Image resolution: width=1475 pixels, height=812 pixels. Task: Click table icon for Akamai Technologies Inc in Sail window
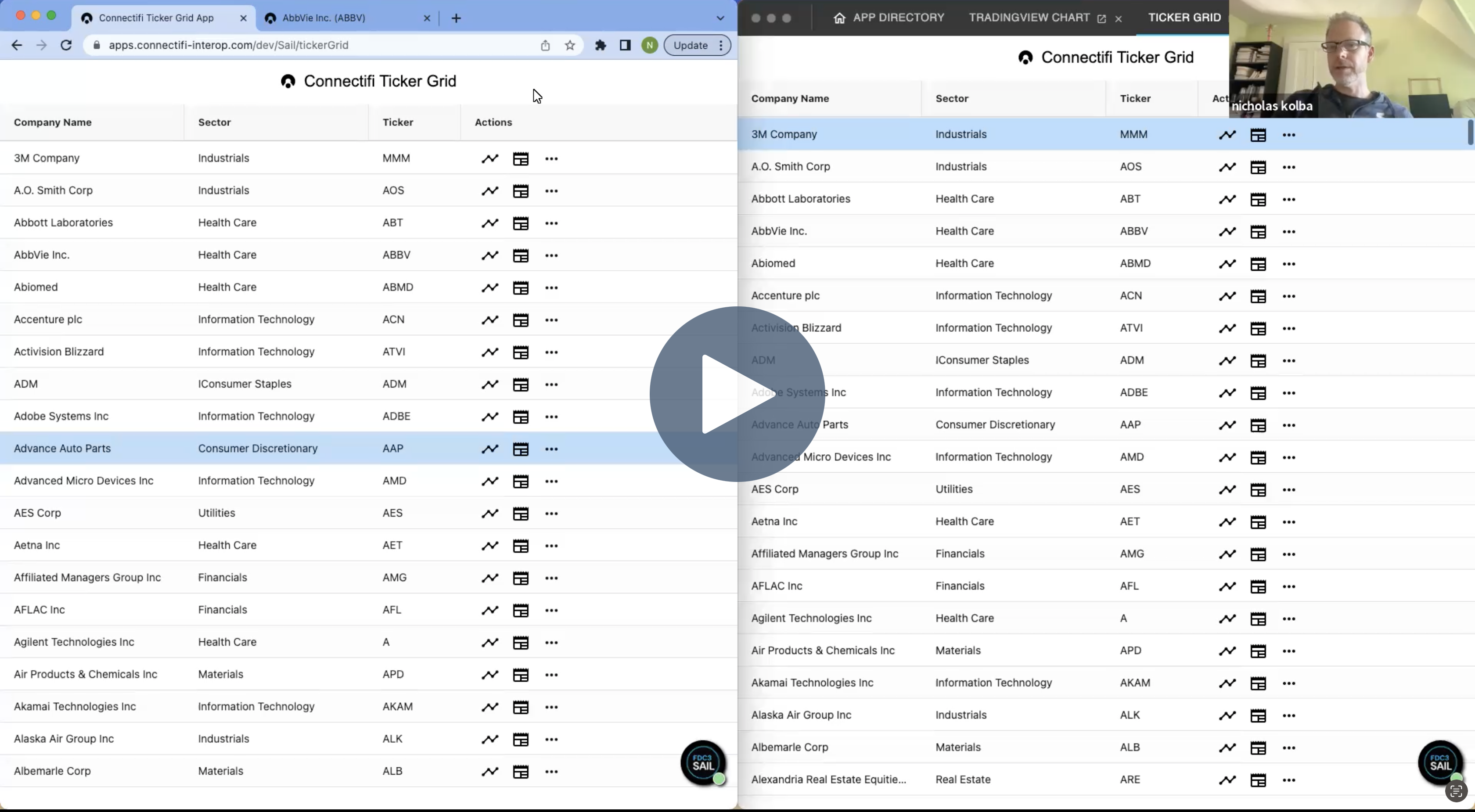click(1258, 683)
